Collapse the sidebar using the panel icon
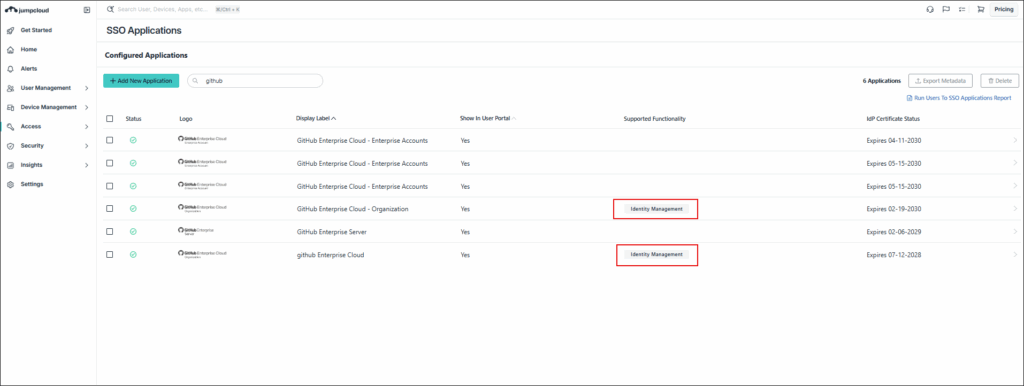 88,10
